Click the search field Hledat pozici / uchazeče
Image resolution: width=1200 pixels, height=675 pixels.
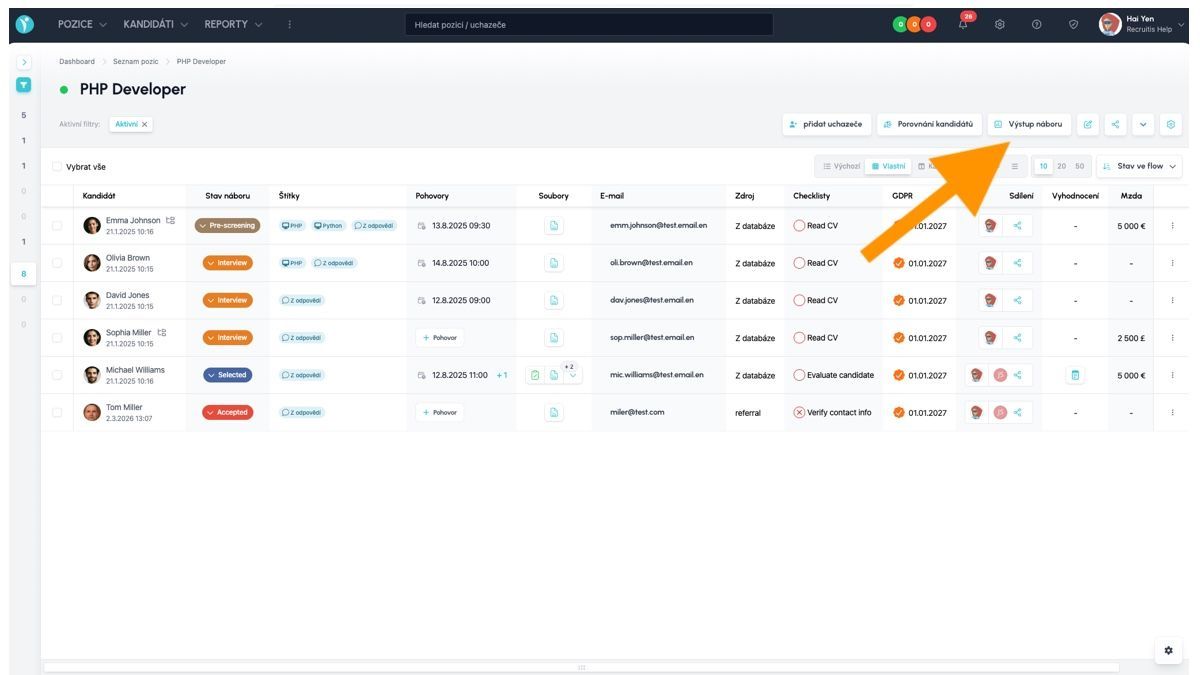coord(590,25)
